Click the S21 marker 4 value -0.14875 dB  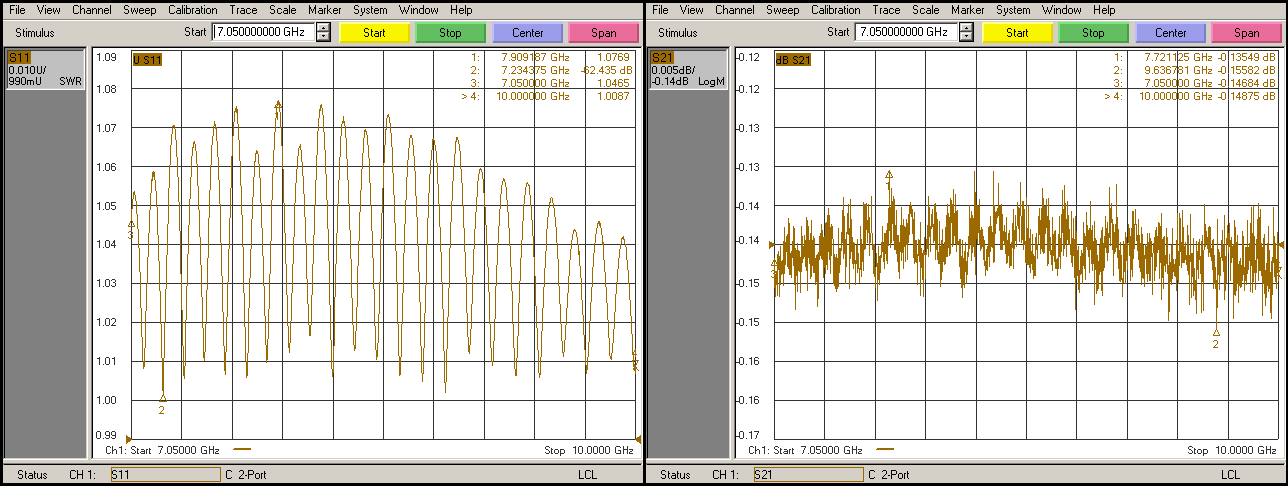click(x=1246, y=97)
